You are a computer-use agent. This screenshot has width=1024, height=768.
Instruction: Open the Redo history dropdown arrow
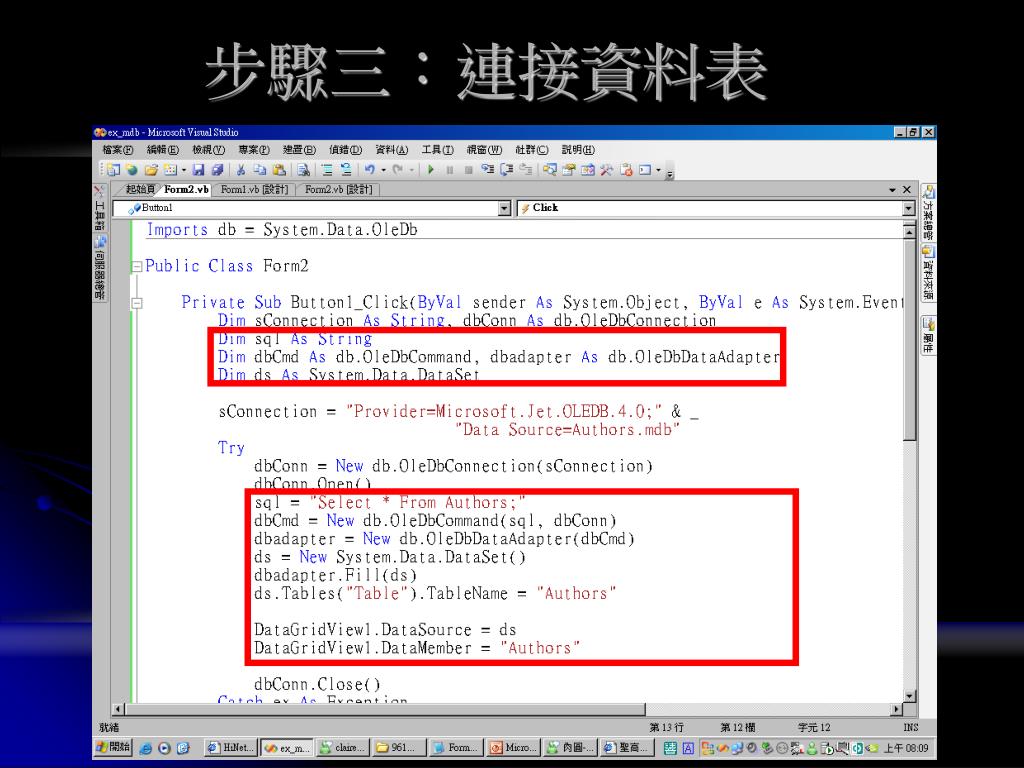(x=411, y=170)
